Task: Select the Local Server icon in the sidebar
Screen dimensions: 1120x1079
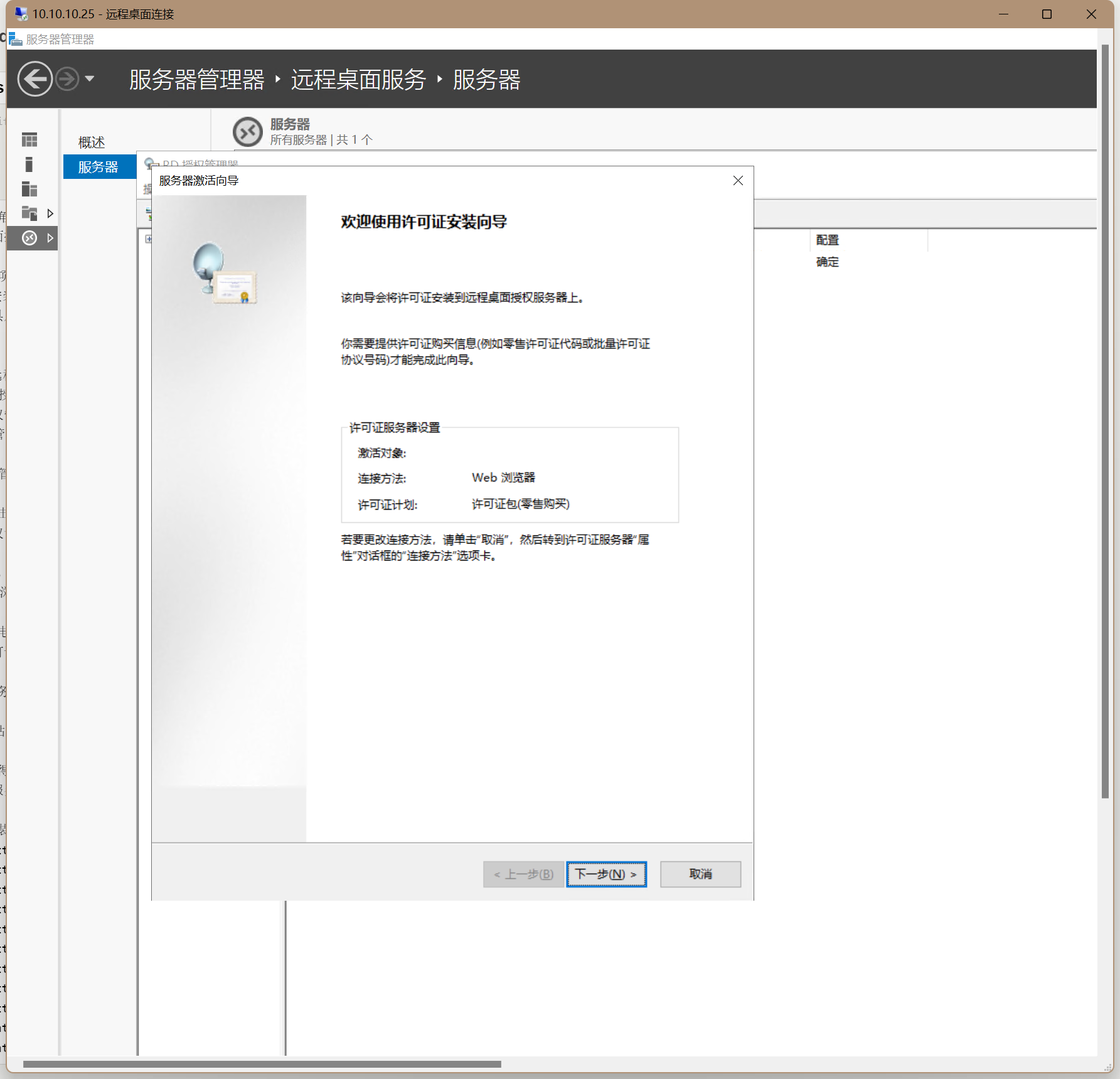Action: click(x=29, y=164)
